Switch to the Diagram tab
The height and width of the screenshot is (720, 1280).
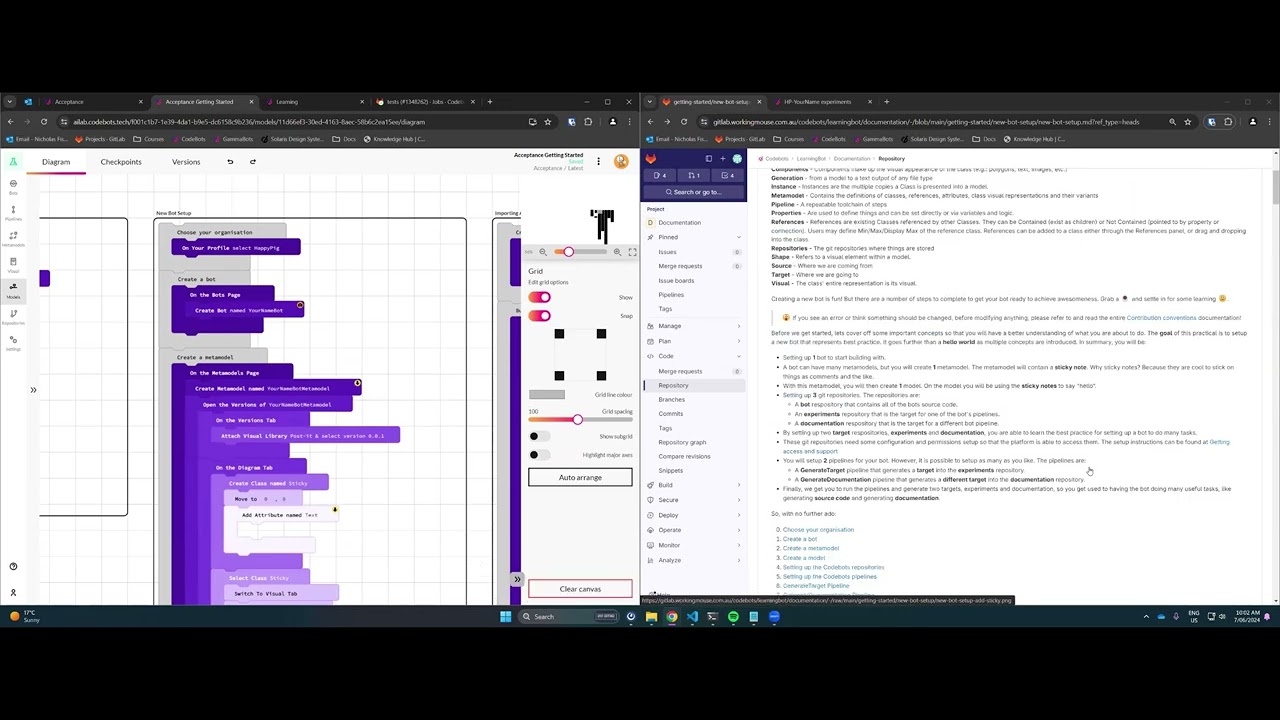(x=56, y=162)
